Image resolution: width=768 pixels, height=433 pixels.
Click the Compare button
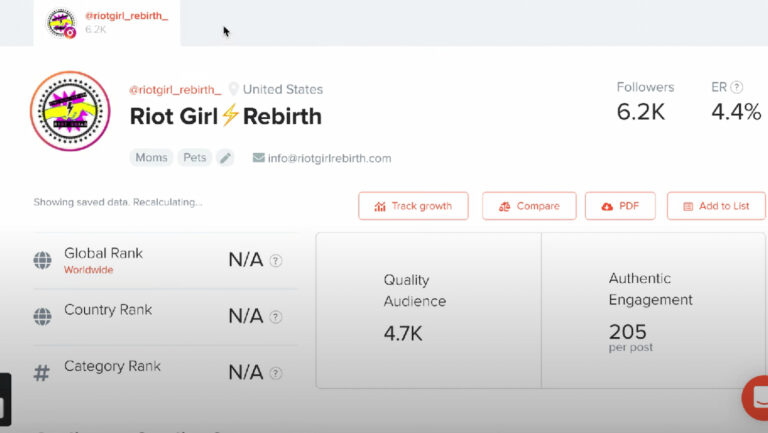coord(529,206)
